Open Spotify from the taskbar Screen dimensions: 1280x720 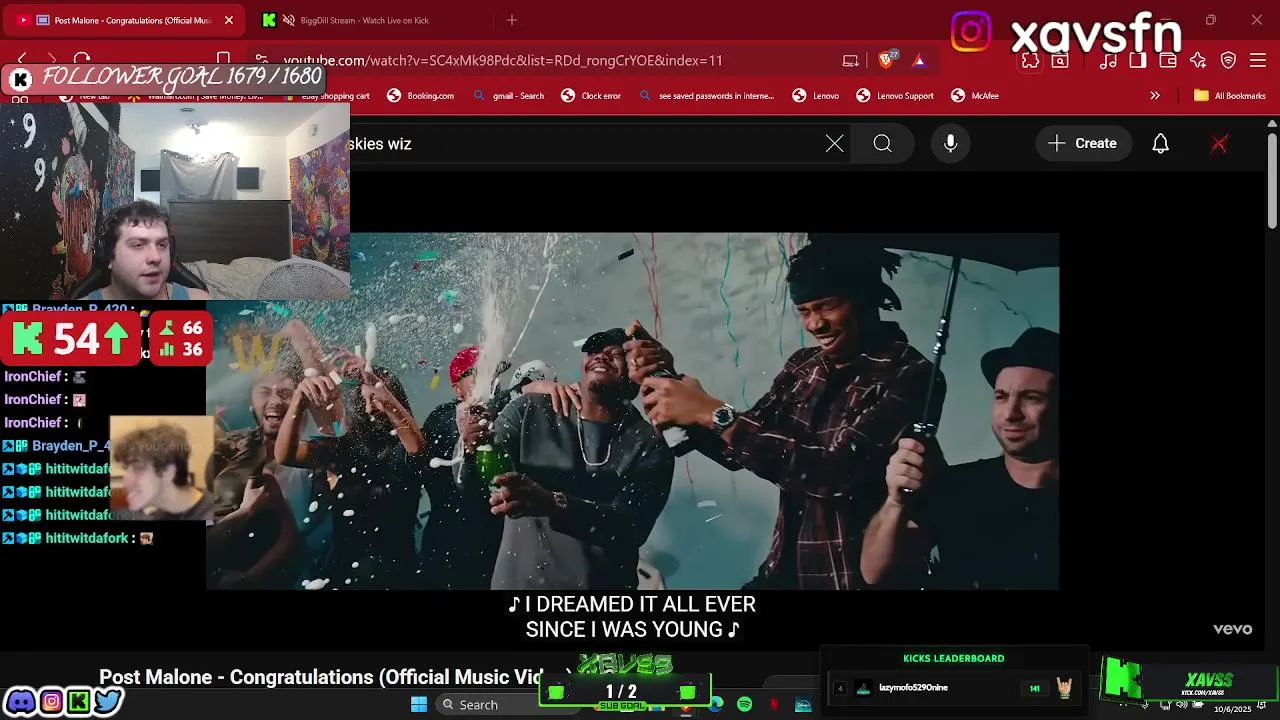coord(744,705)
